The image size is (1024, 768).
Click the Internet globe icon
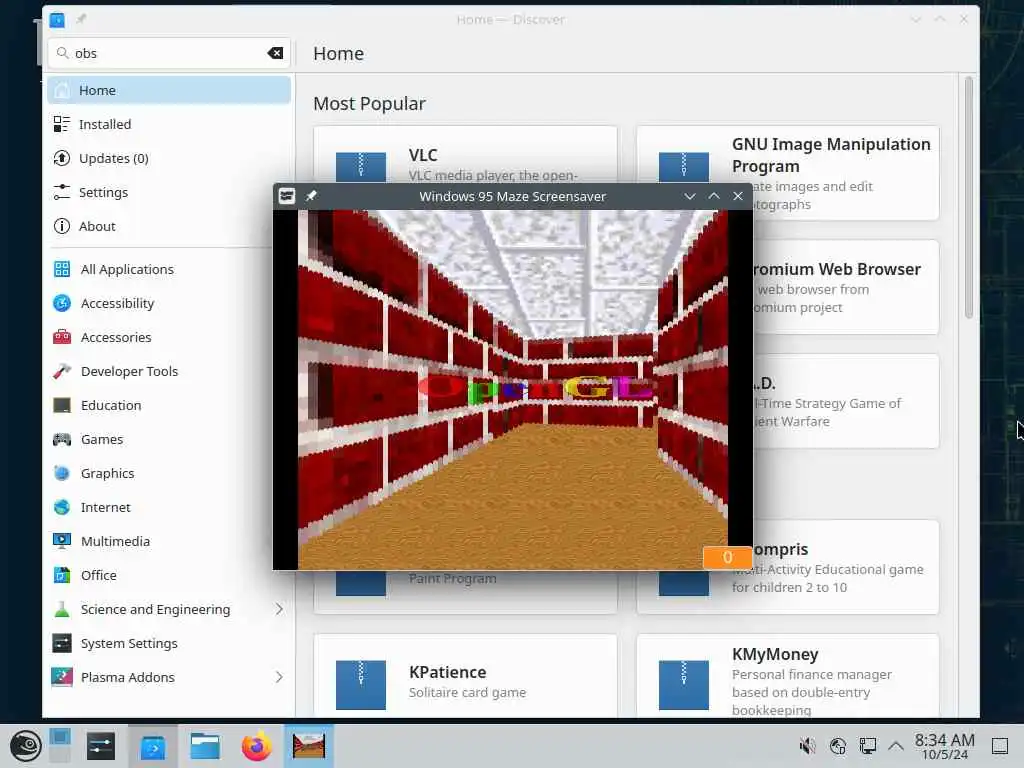(x=62, y=507)
